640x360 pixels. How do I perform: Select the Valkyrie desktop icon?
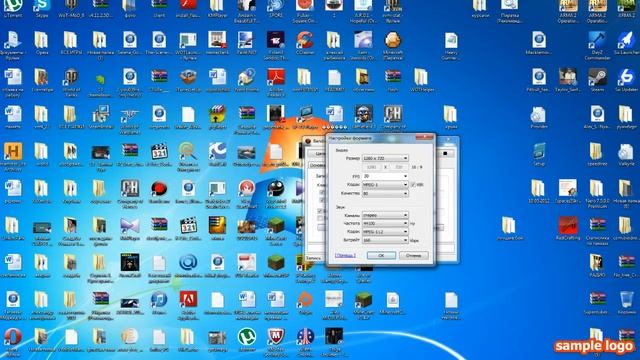coord(626,155)
